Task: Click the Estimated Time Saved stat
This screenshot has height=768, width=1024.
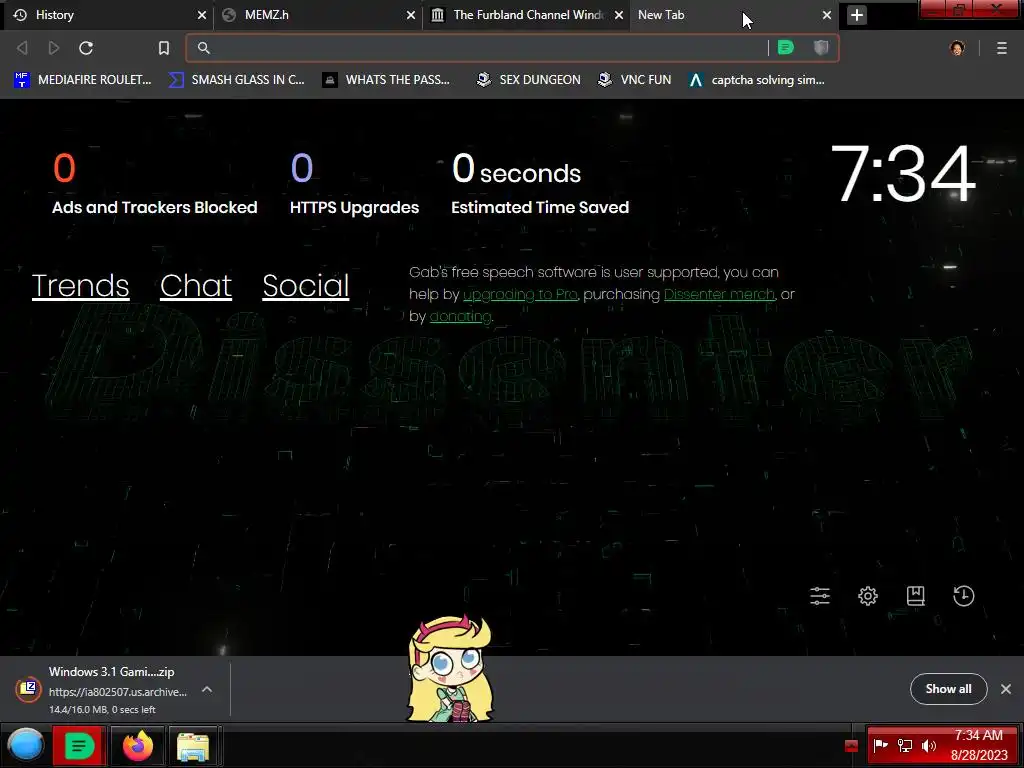Action: coord(540,185)
